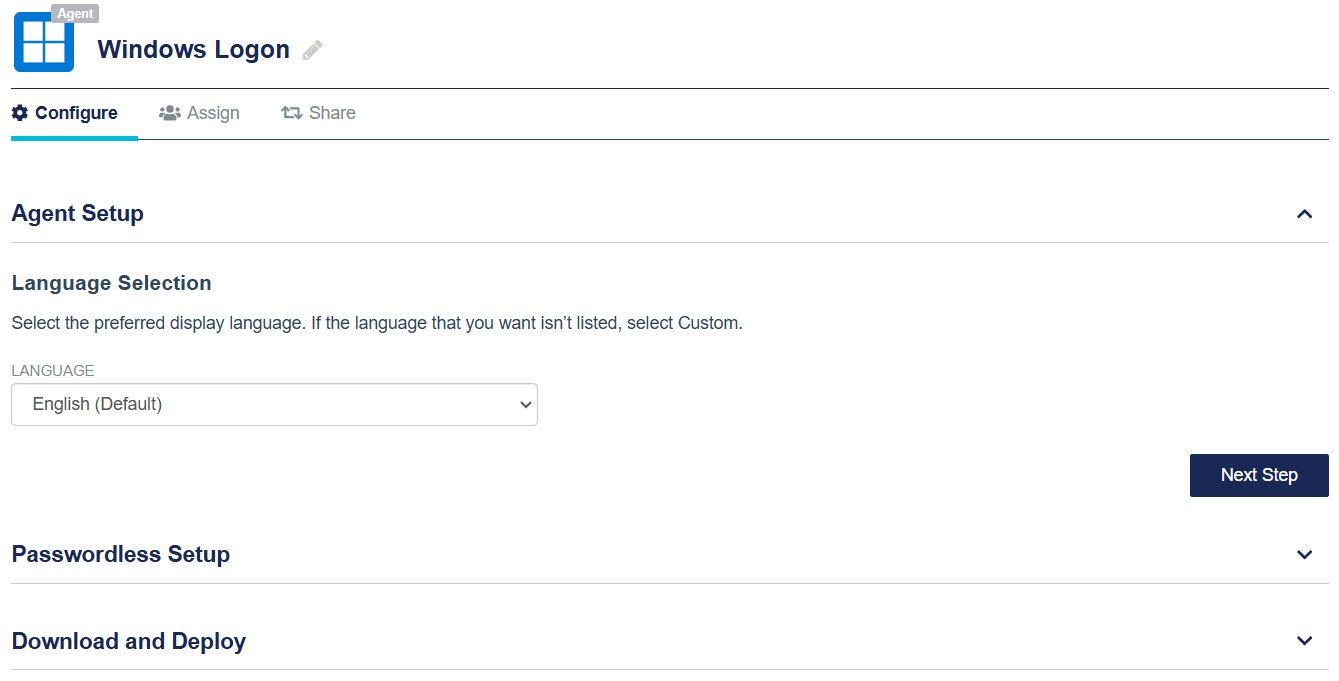Collapse the Agent Setup section chevron
The image size is (1339, 681).
(x=1304, y=214)
